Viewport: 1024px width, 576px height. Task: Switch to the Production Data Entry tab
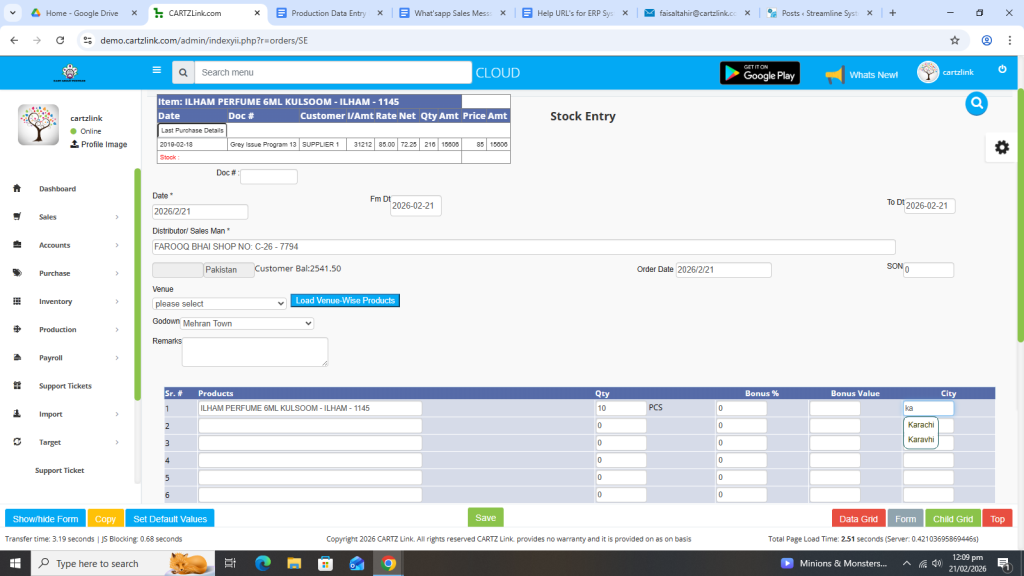pyautogui.click(x=332, y=13)
